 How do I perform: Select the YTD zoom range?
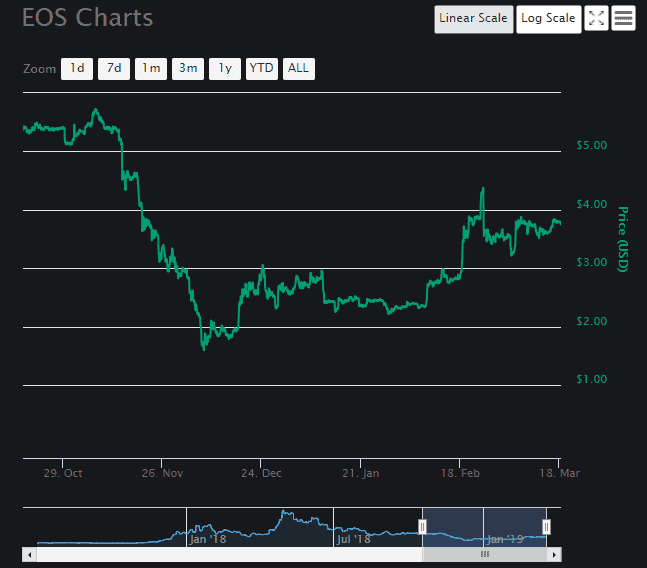pyautogui.click(x=262, y=68)
